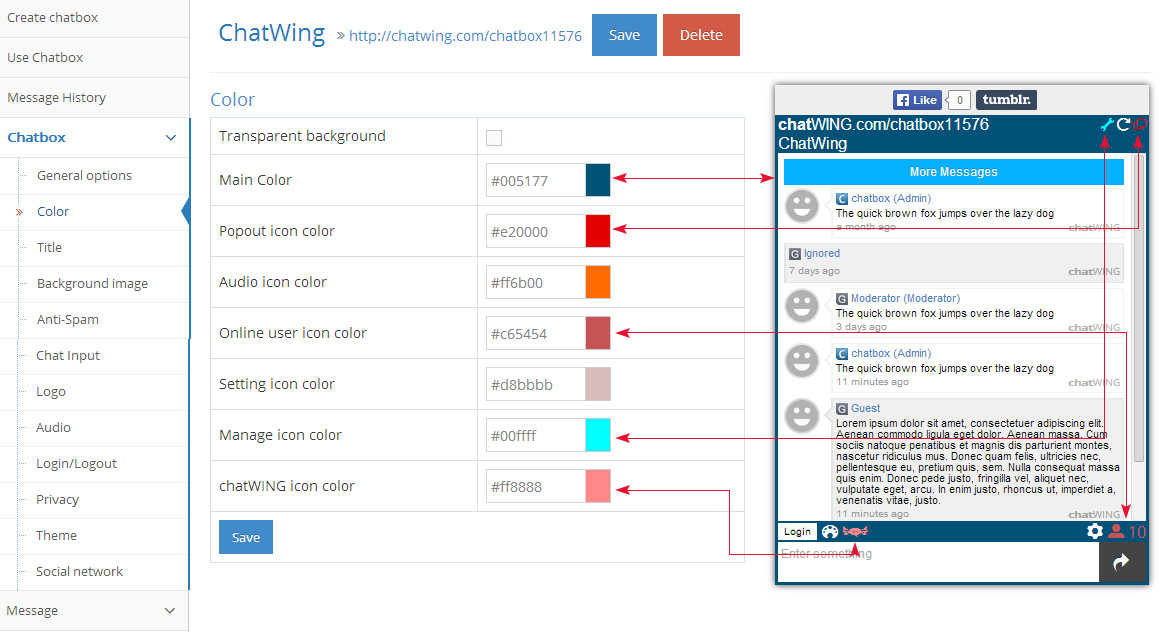Screen dimensions: 1169x632
Task: Open the chatwing.com/chatbox11576 link
Action: (x=465, y=36)
